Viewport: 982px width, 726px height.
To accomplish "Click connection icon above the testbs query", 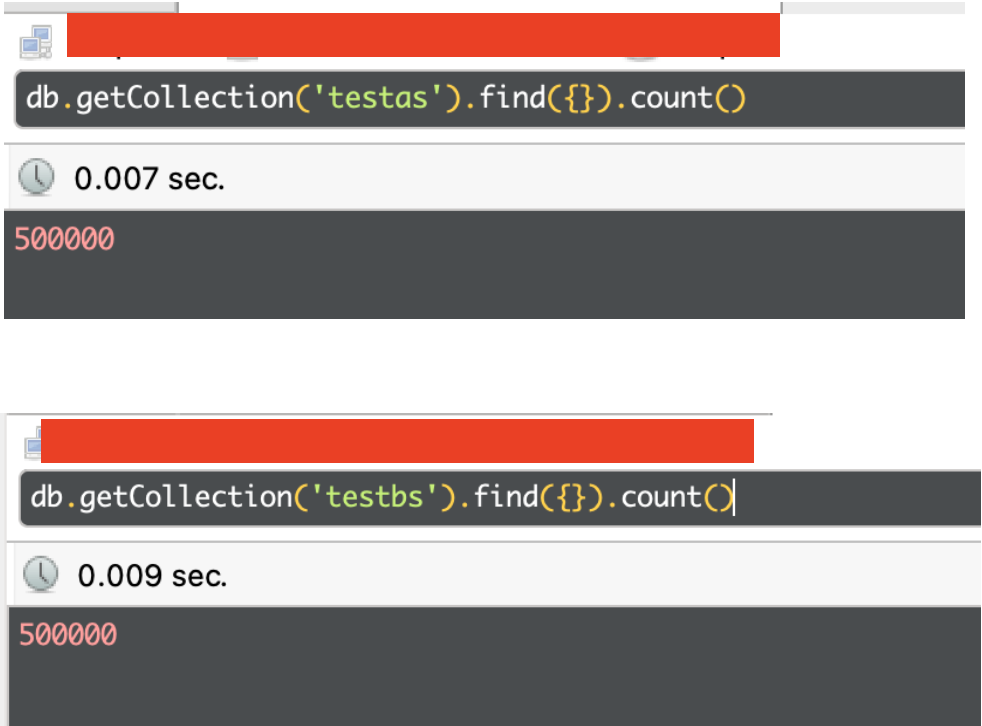I will click(32, 439).
